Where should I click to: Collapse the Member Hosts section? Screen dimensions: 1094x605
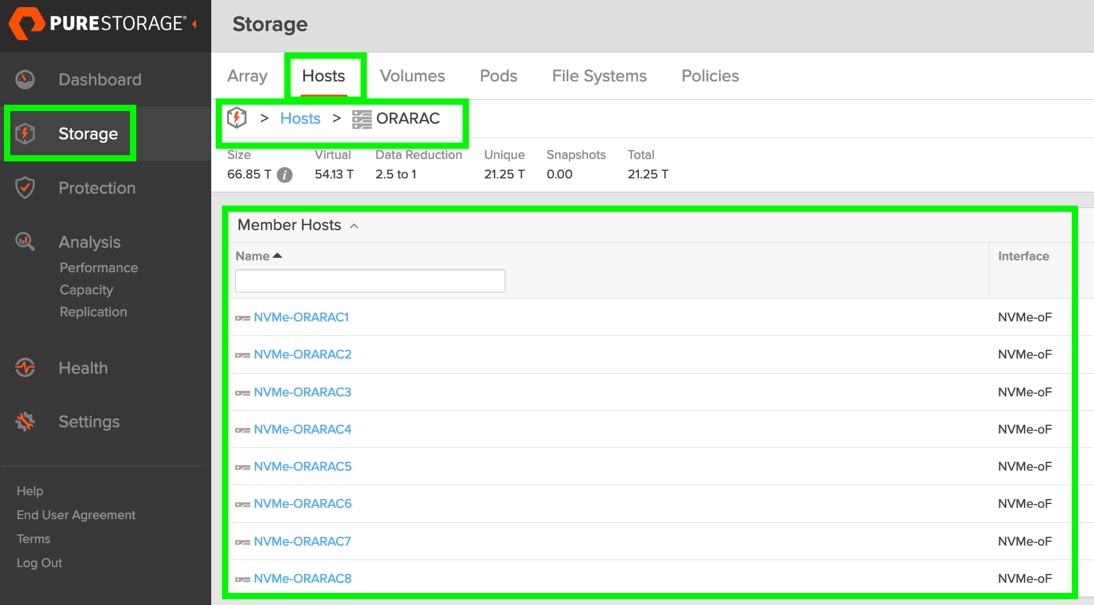pos(354,226)
